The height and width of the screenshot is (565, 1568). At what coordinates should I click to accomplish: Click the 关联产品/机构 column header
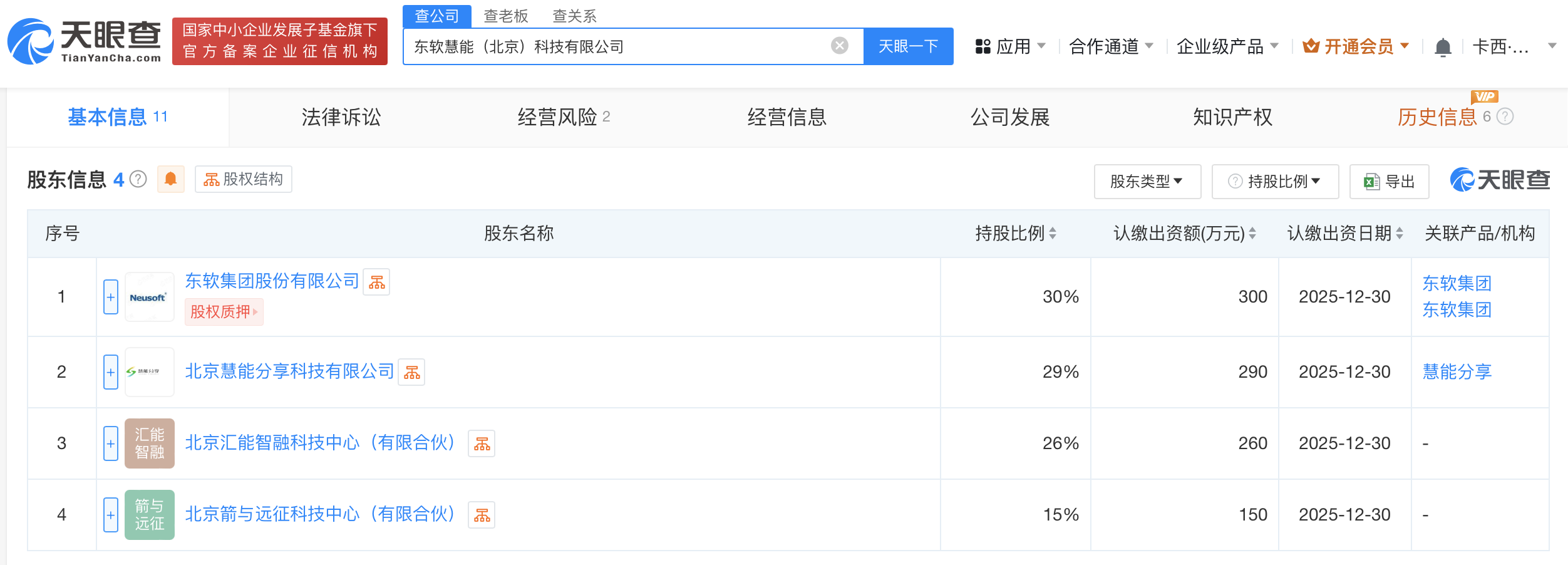pyautogui.click(x=1480, y=234)
